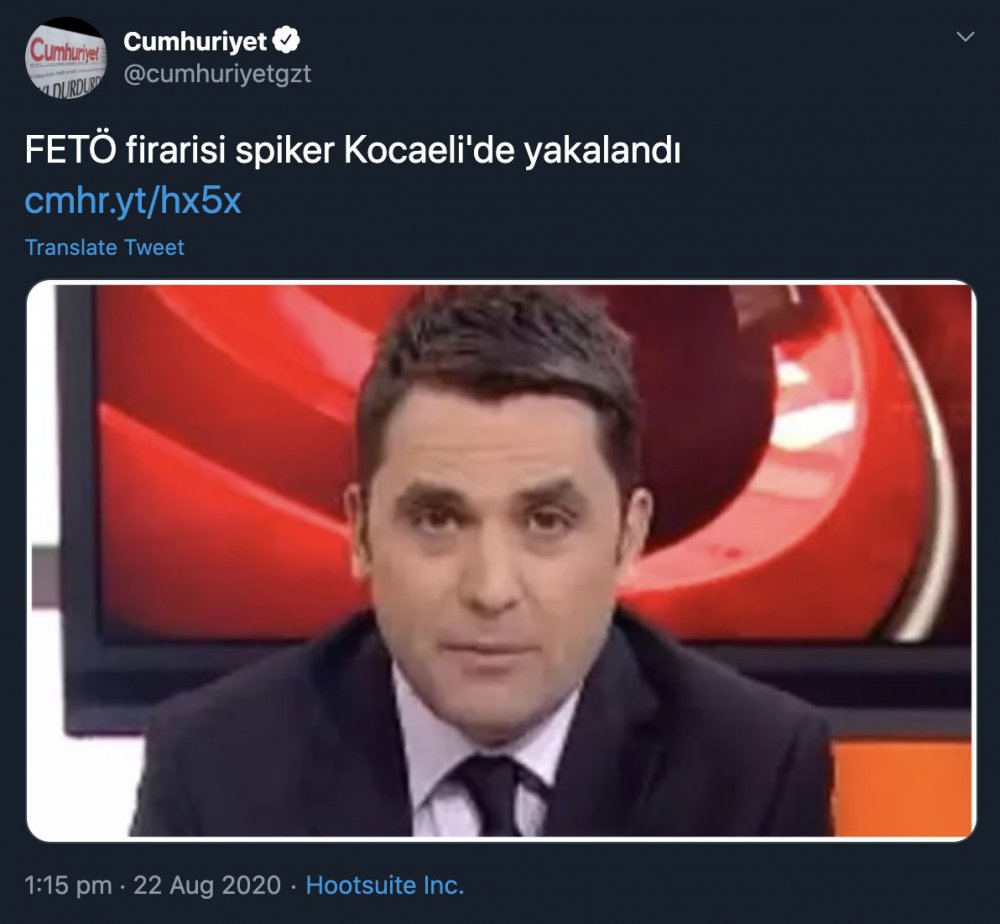Click the word spiker in the tweet
Viewport: 1000px width, 924px height.
point(284,152)
